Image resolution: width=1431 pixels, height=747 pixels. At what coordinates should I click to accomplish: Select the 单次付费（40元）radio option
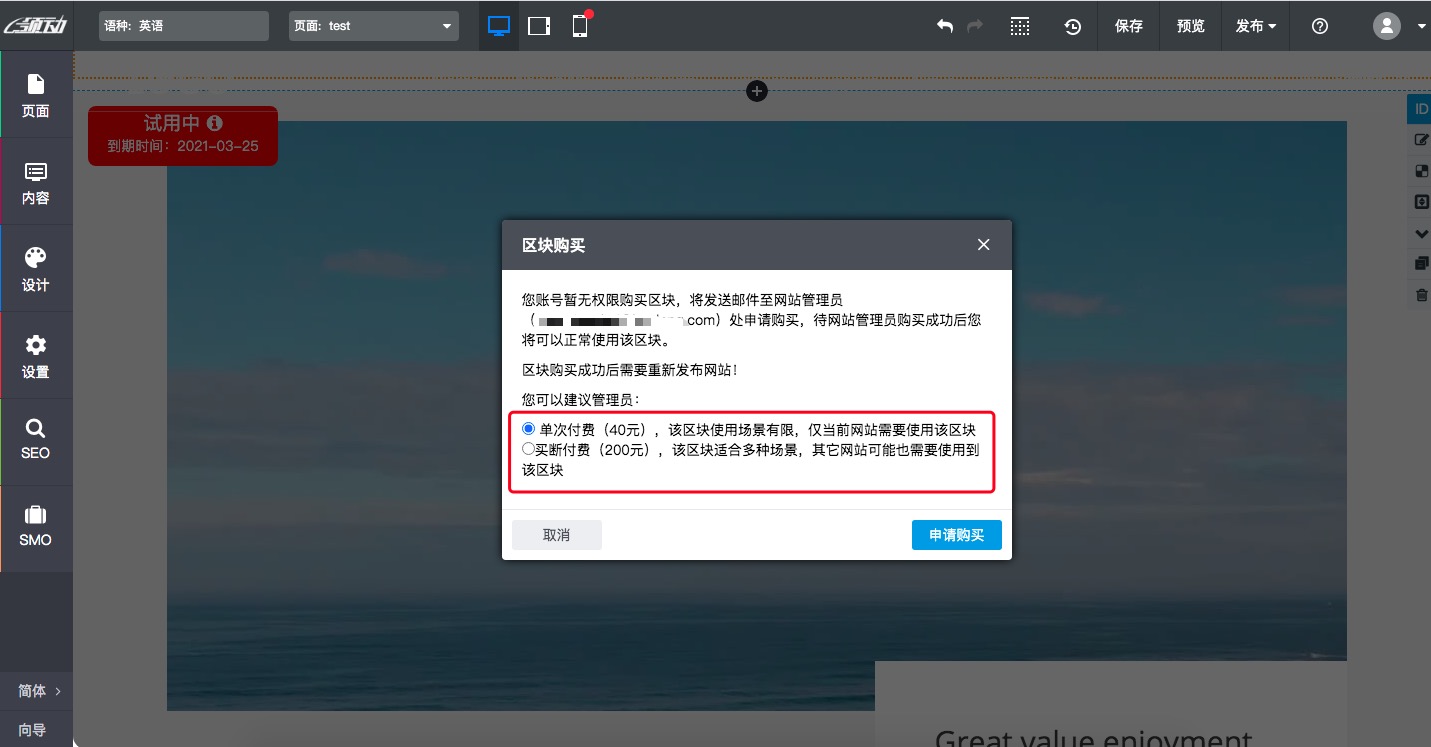[528, 428]
